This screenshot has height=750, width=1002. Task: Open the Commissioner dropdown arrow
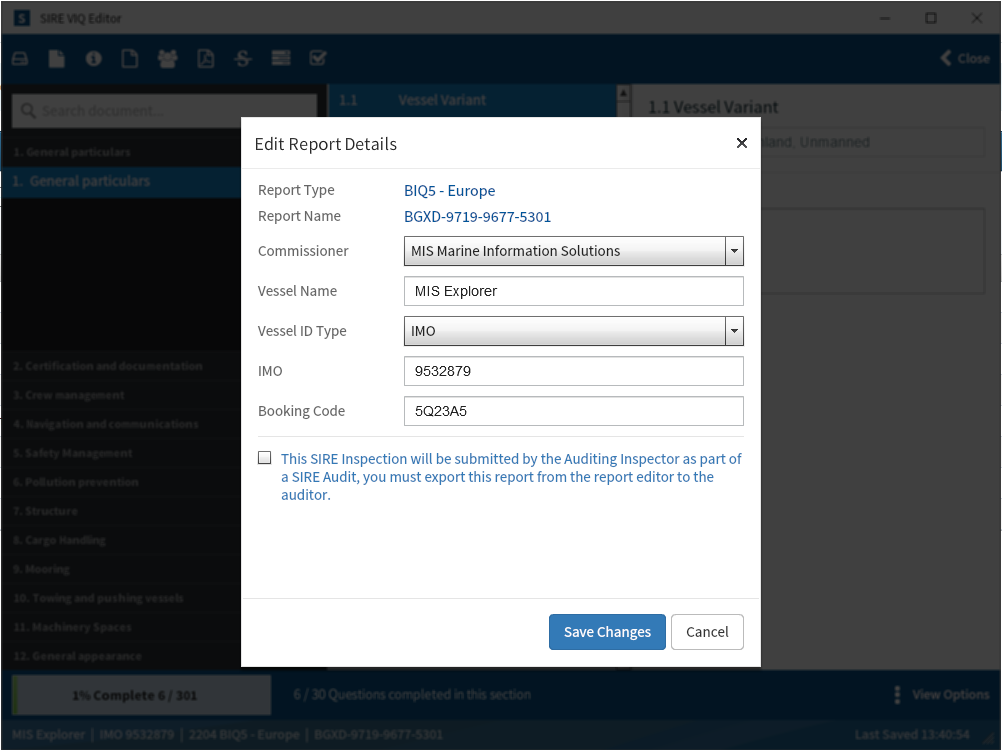point(734,251)
